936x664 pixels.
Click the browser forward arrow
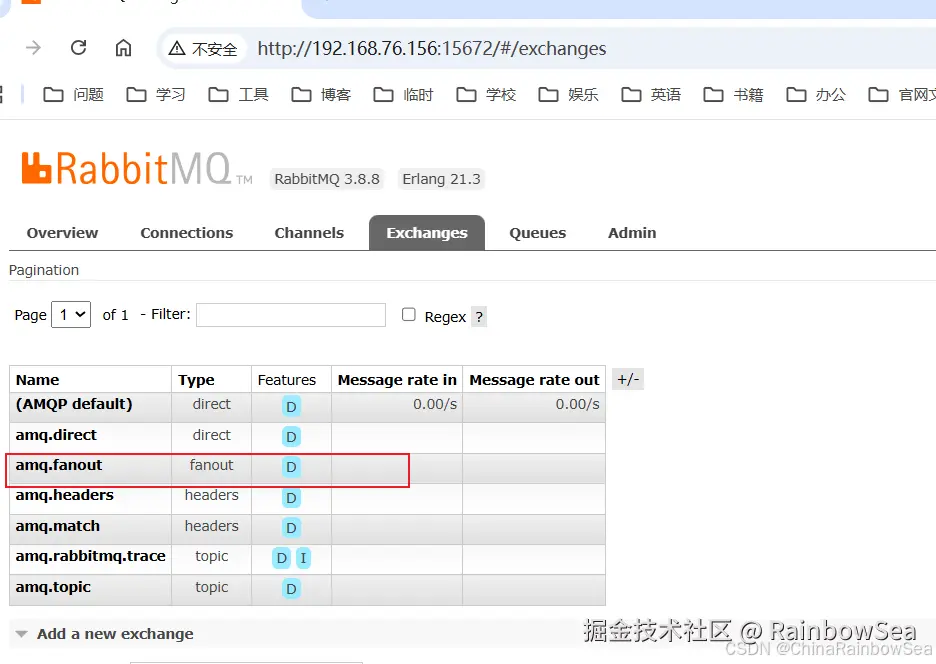(33, 48)
